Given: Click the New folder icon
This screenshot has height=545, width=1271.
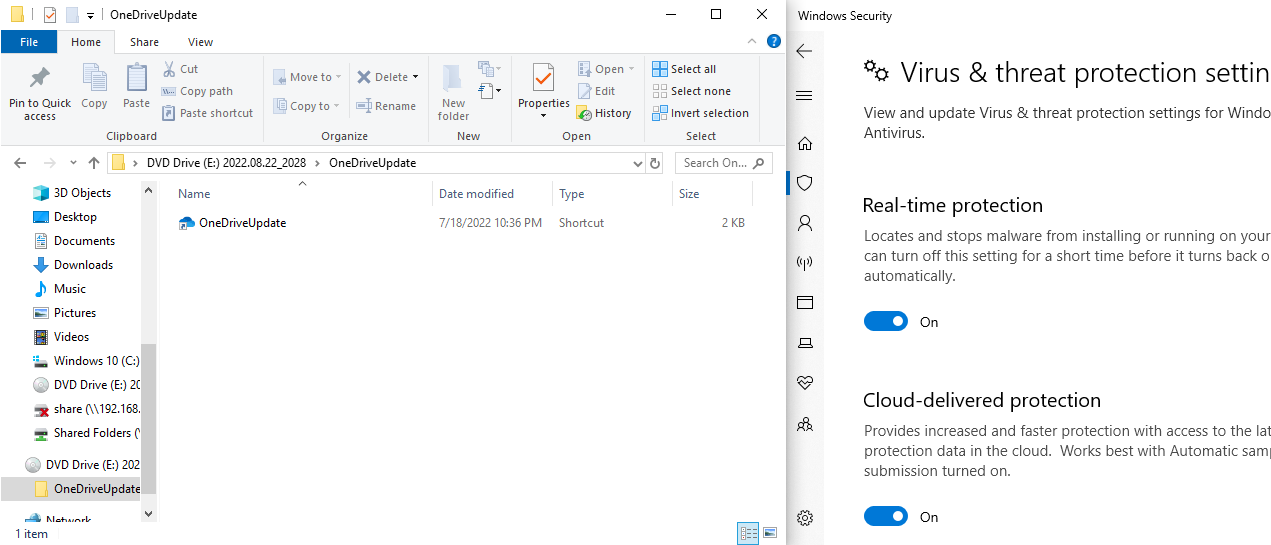Looking at the screenshot, I should click(x=453, y=78).
